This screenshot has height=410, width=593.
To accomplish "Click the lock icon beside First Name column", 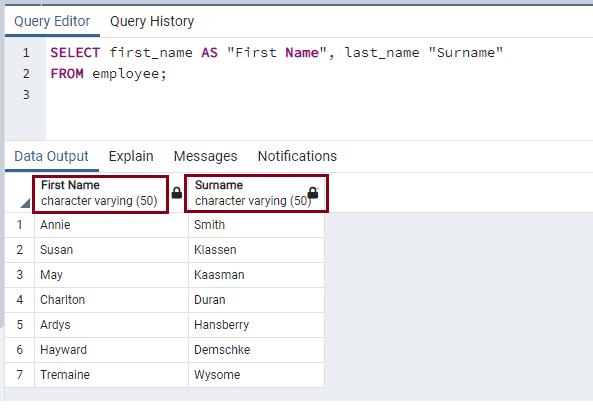I will (177, 193).
